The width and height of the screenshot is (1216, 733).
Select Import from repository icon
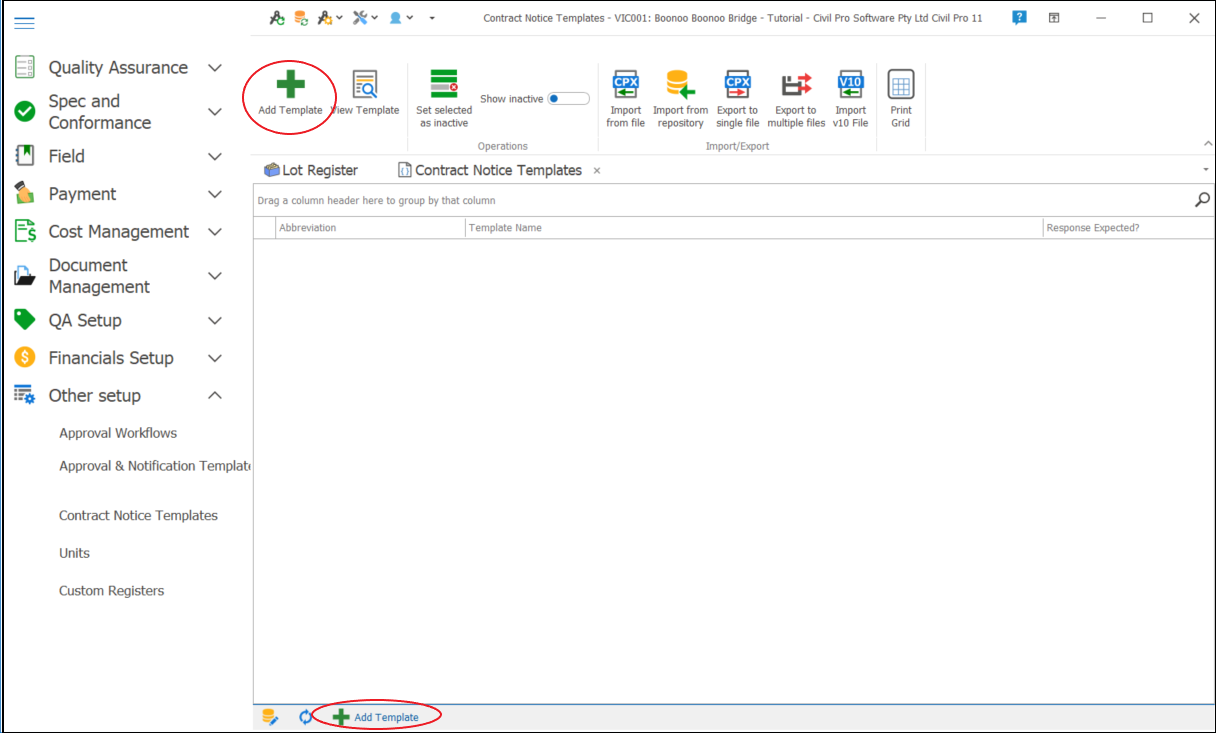click(680, 86)
